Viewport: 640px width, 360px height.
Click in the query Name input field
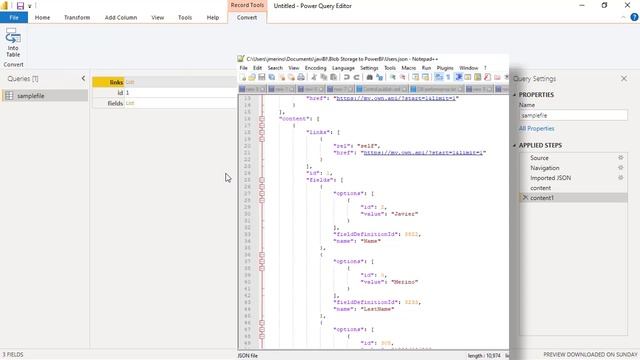click(573, 116)
